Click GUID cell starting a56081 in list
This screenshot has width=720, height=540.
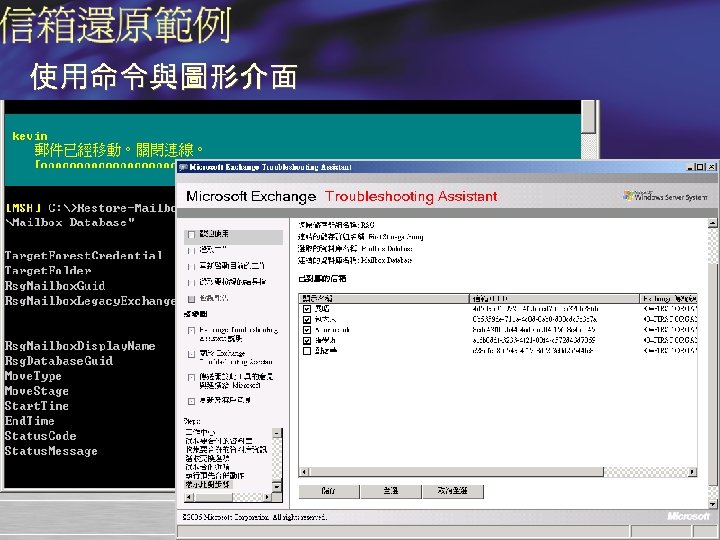point(534,341)
